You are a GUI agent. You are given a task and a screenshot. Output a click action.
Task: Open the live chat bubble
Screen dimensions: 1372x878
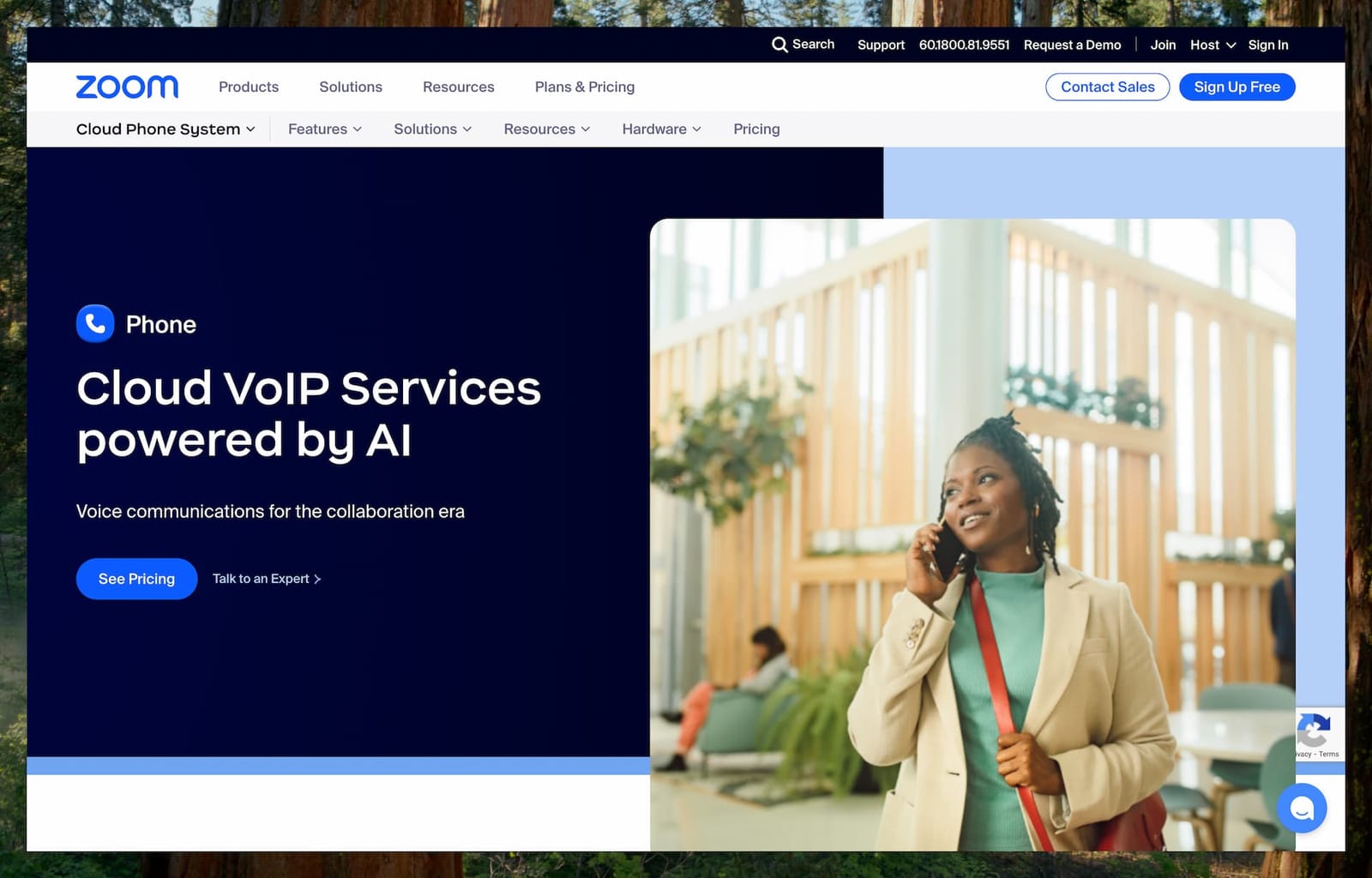(x=1302, y=807)
